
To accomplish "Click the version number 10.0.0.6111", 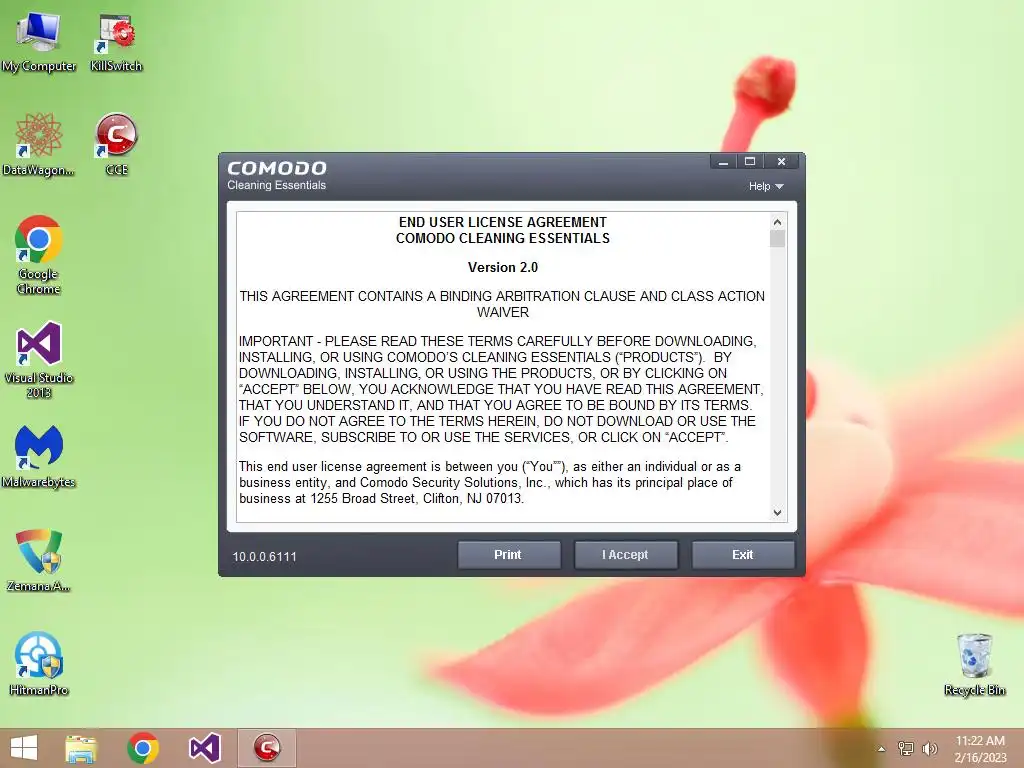I will coord(264,556).
